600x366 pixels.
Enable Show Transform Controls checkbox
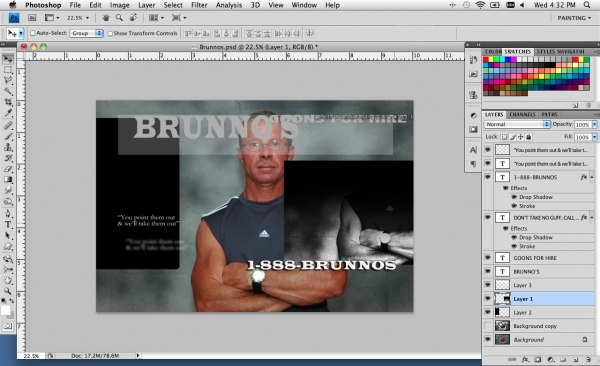pyautogui.click(x=110, y=33)
